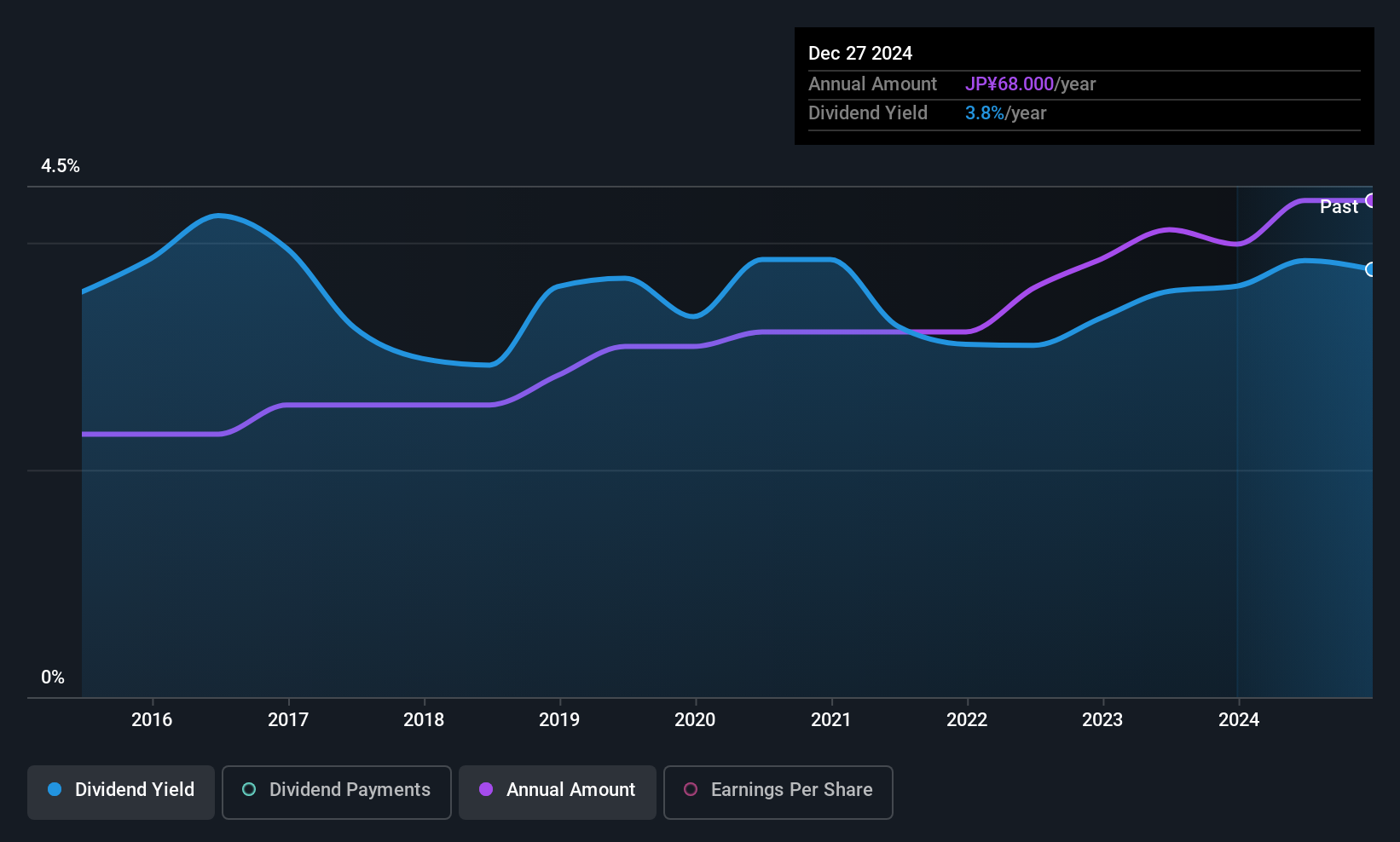The width and height of the screenshot is (1400, 842).
Task: Click the 2024 x-axis label
Action: [1239, 719]
